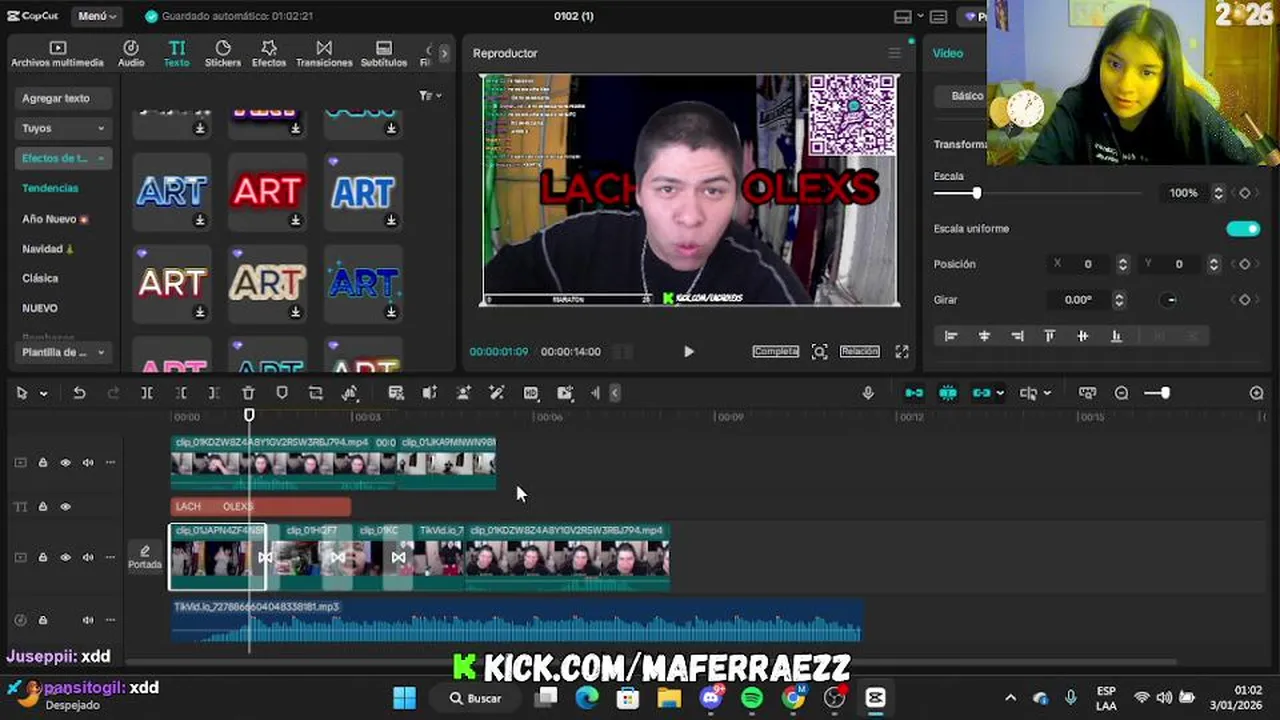Adjust the Escala slider
The height and width of the screenshot is (720, 1280).
pos(977,193)
